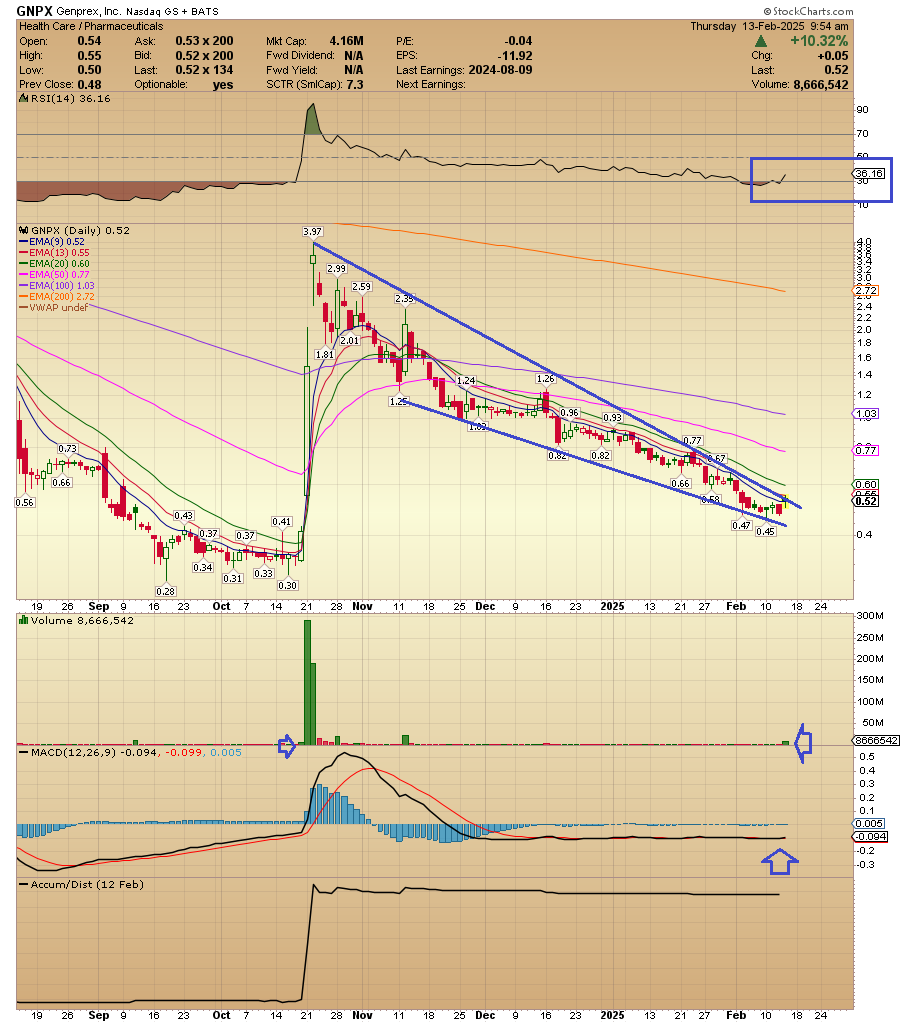Click the Volume 8,666,542 panel title
This screenshot has height=1023, width=900.
(82, 620)
